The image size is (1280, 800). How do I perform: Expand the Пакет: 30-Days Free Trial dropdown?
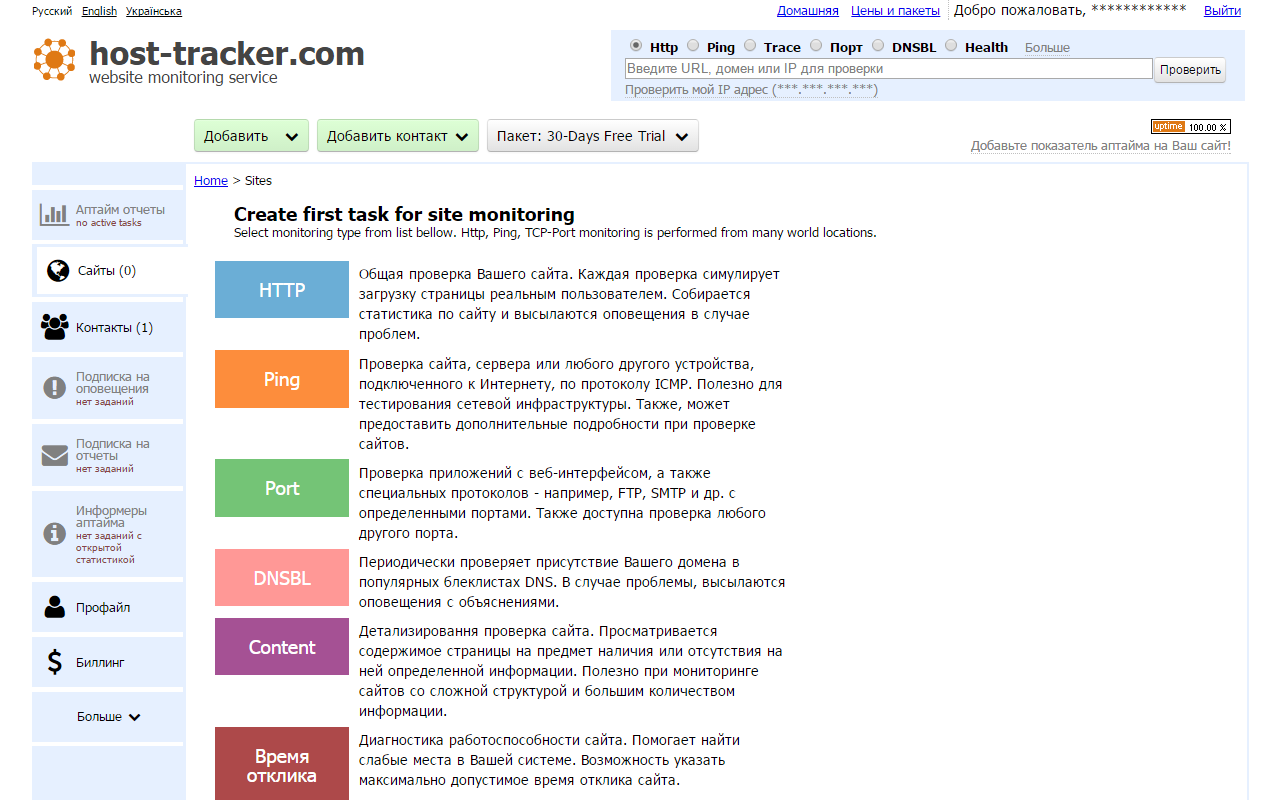[593, 136]
